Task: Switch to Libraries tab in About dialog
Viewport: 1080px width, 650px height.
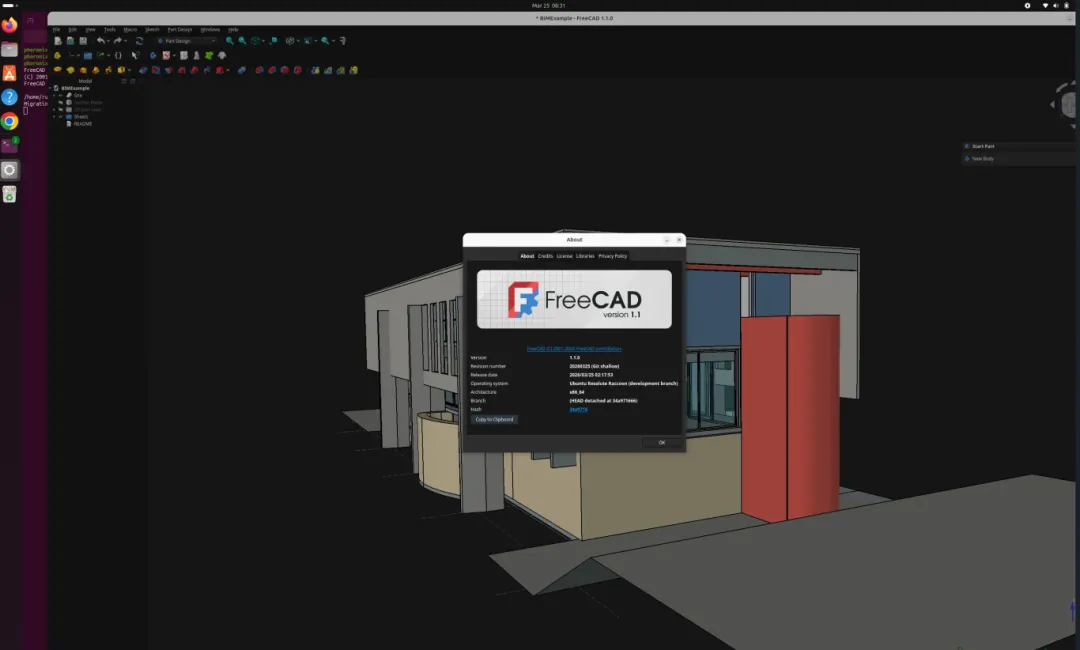Action: [585, 256]
